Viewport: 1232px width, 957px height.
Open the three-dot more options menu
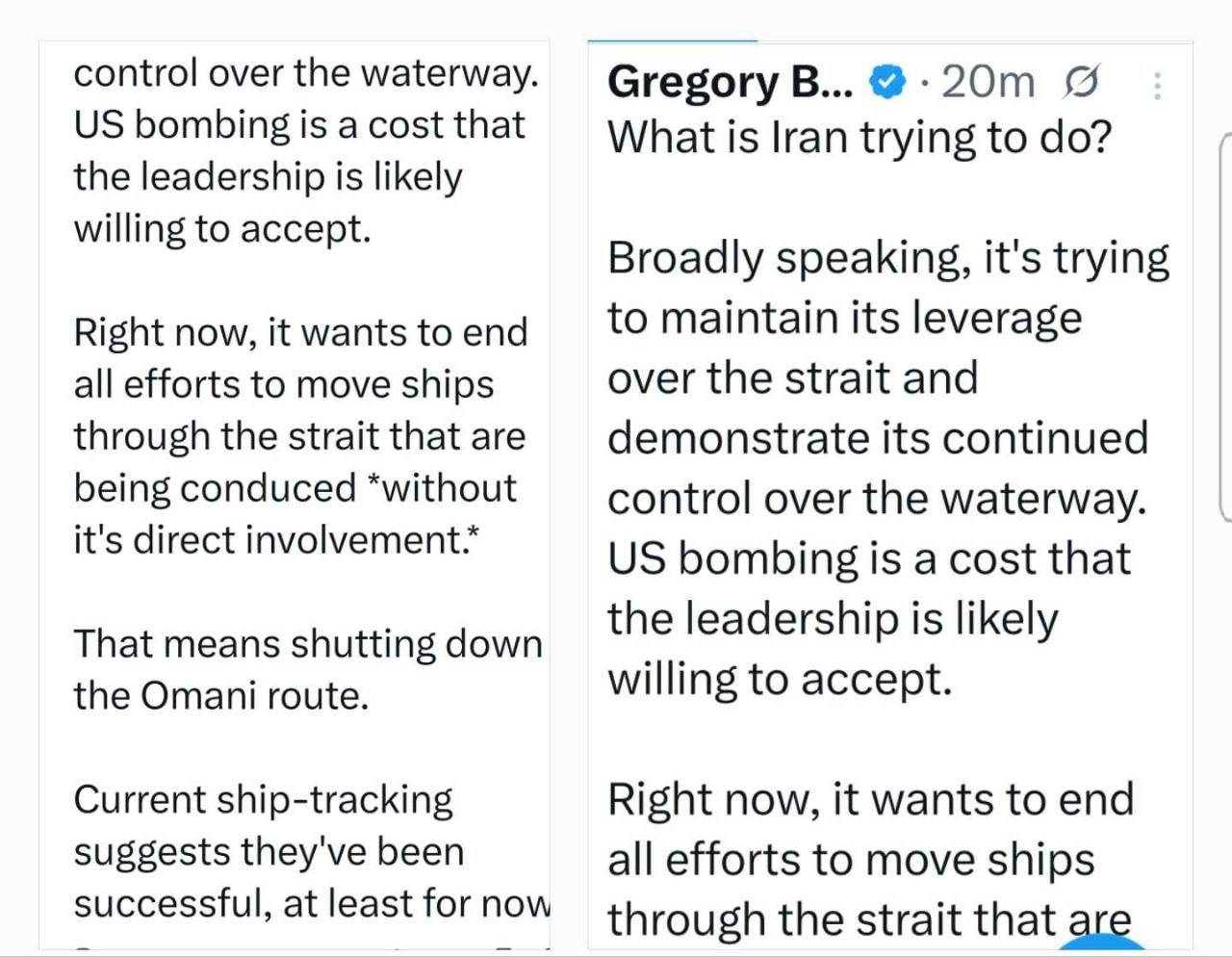tap(1157, 86)
